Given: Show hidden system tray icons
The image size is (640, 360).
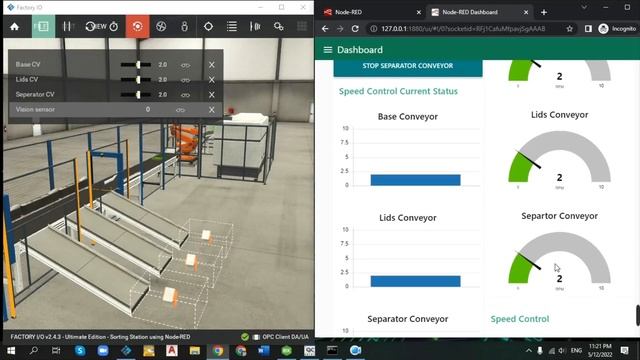Looking at the screenshot, I should coord(529,350).
